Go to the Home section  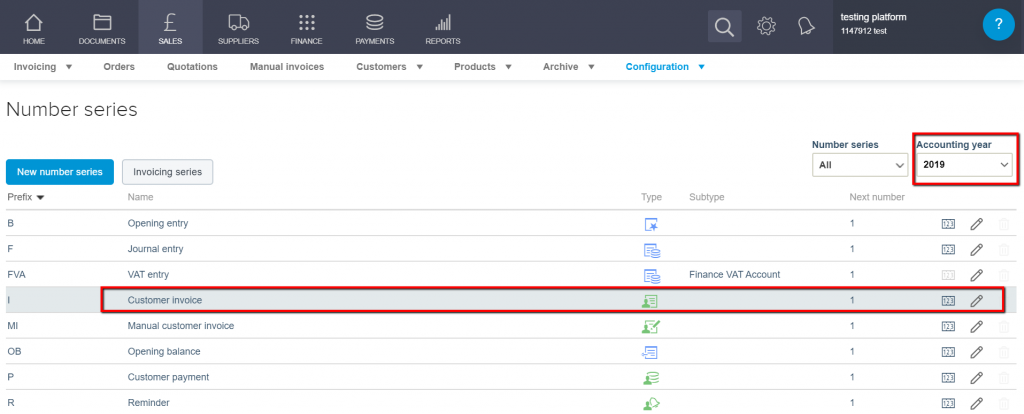click(x=34, y=27)
